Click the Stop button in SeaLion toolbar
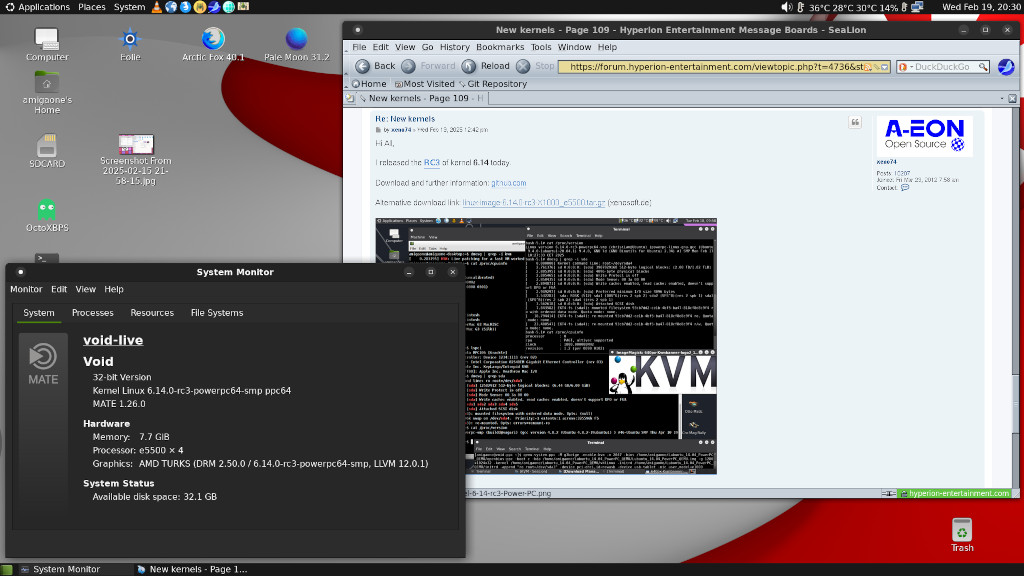 536,66
